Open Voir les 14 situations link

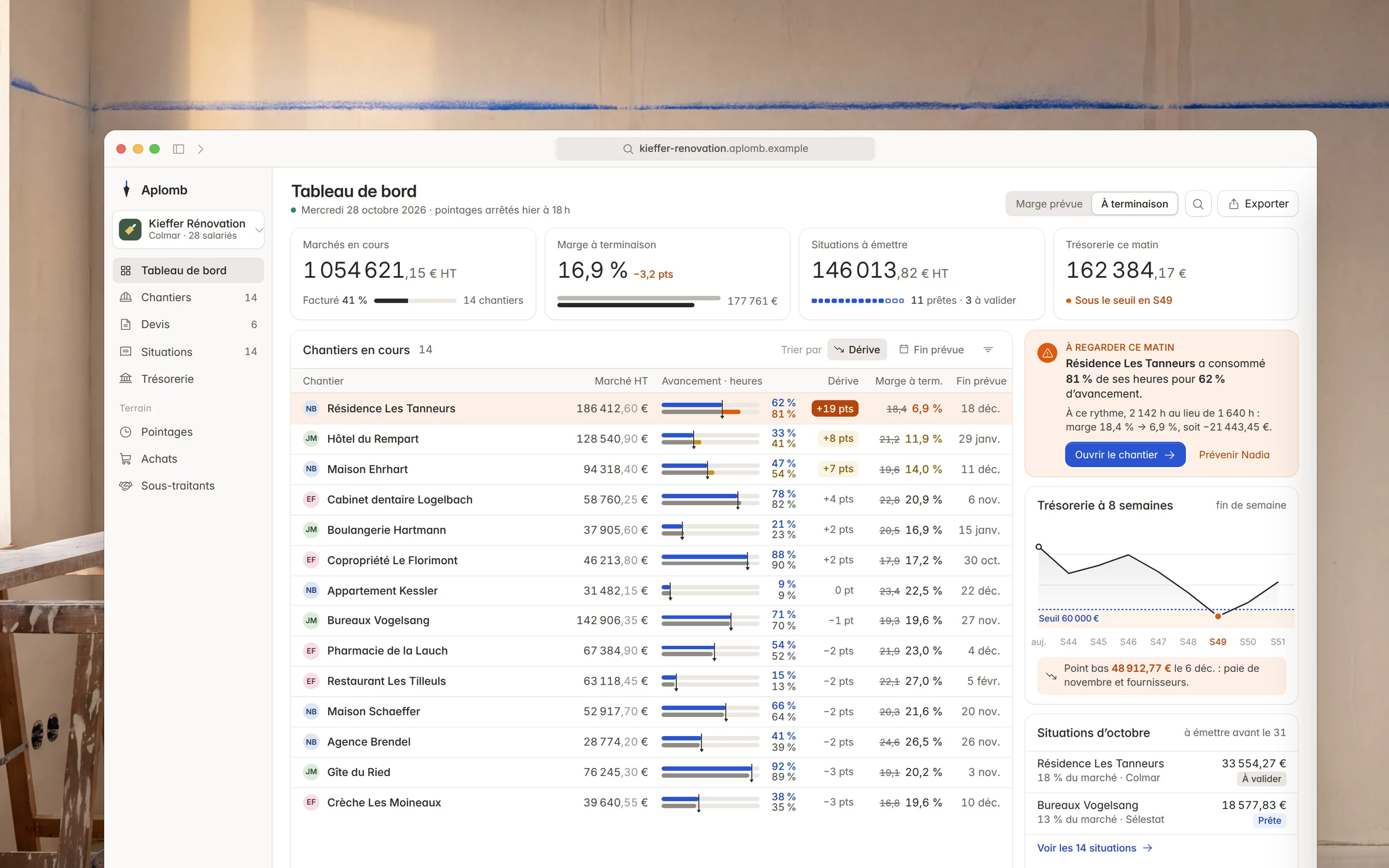coord(1094,848)
